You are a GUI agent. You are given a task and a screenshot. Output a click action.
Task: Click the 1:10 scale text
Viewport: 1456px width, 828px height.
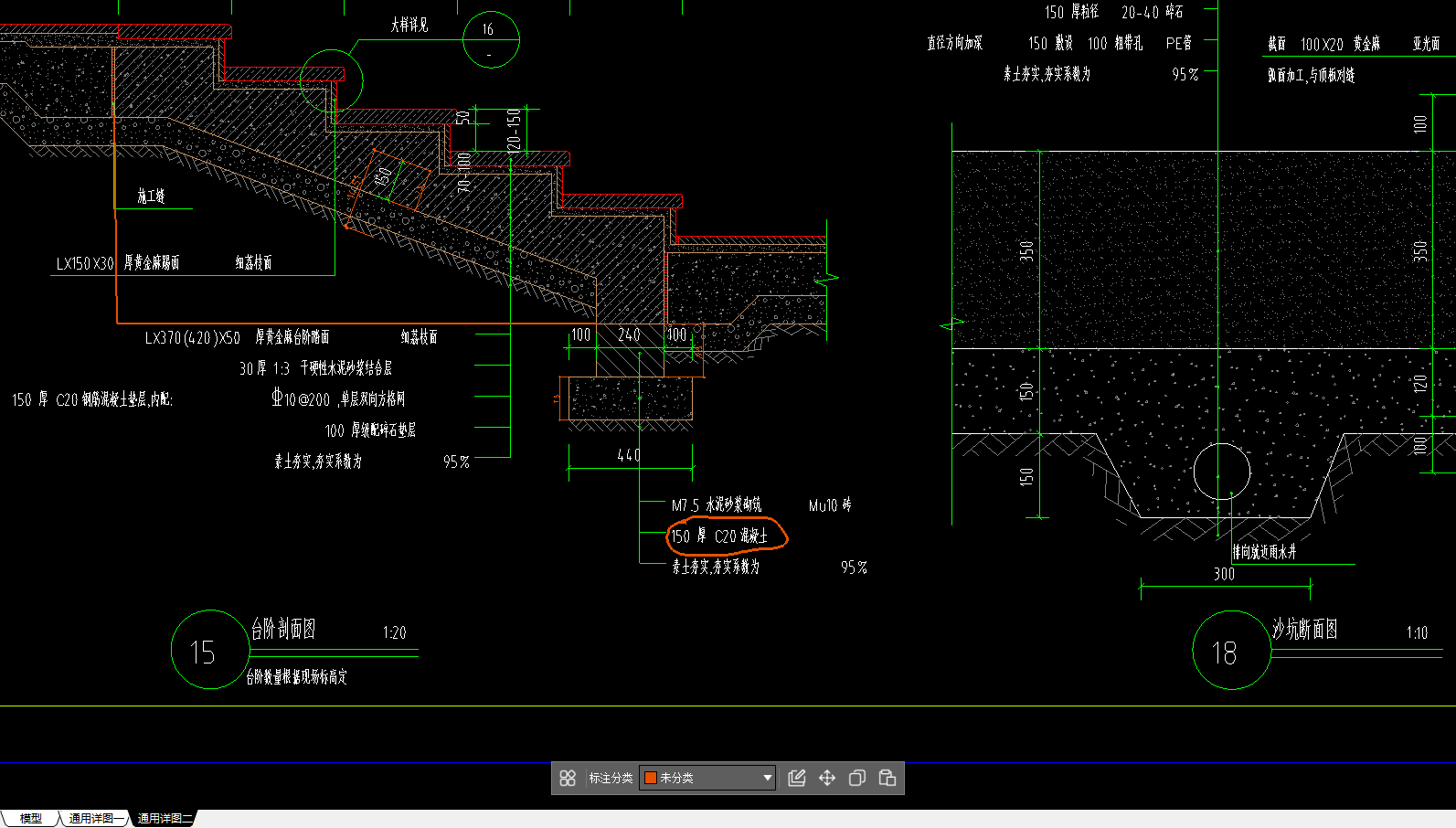1417,632
